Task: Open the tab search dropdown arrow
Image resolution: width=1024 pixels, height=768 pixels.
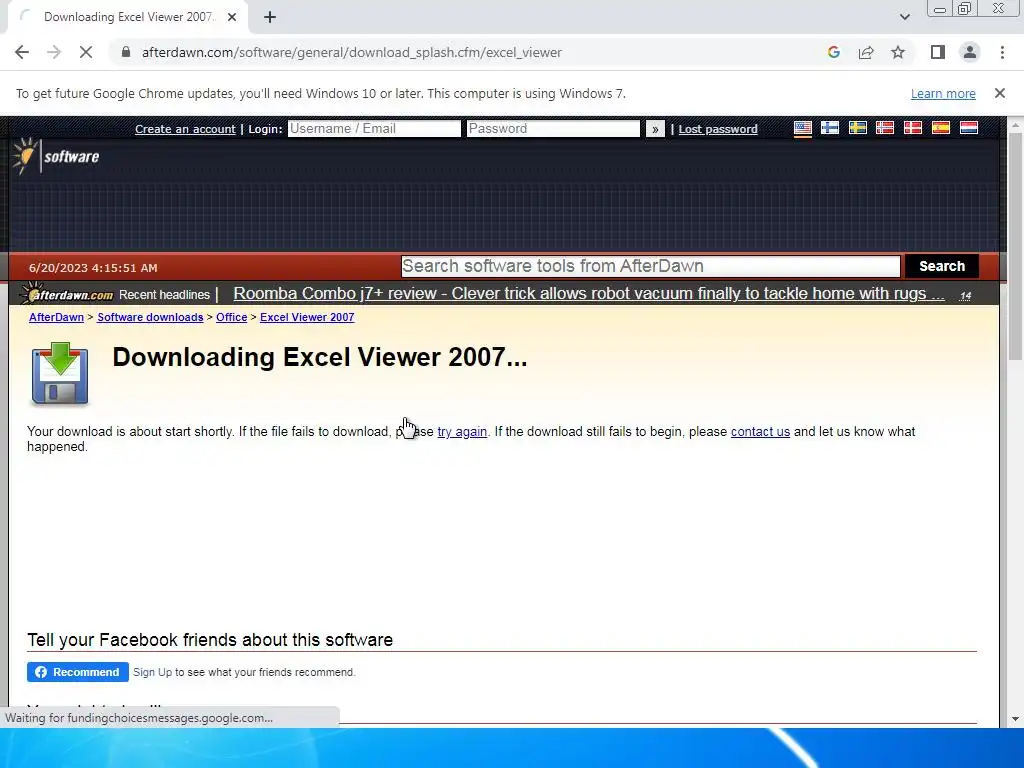Action: point(904,17)
